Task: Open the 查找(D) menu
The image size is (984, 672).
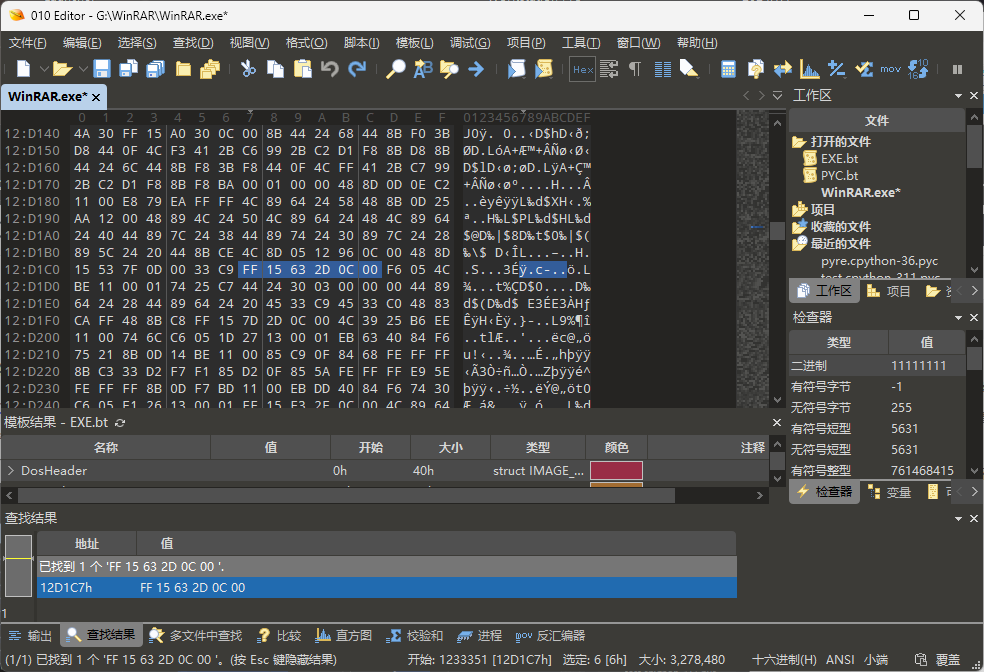Action: pyautogui.click(x=193, y=43)
